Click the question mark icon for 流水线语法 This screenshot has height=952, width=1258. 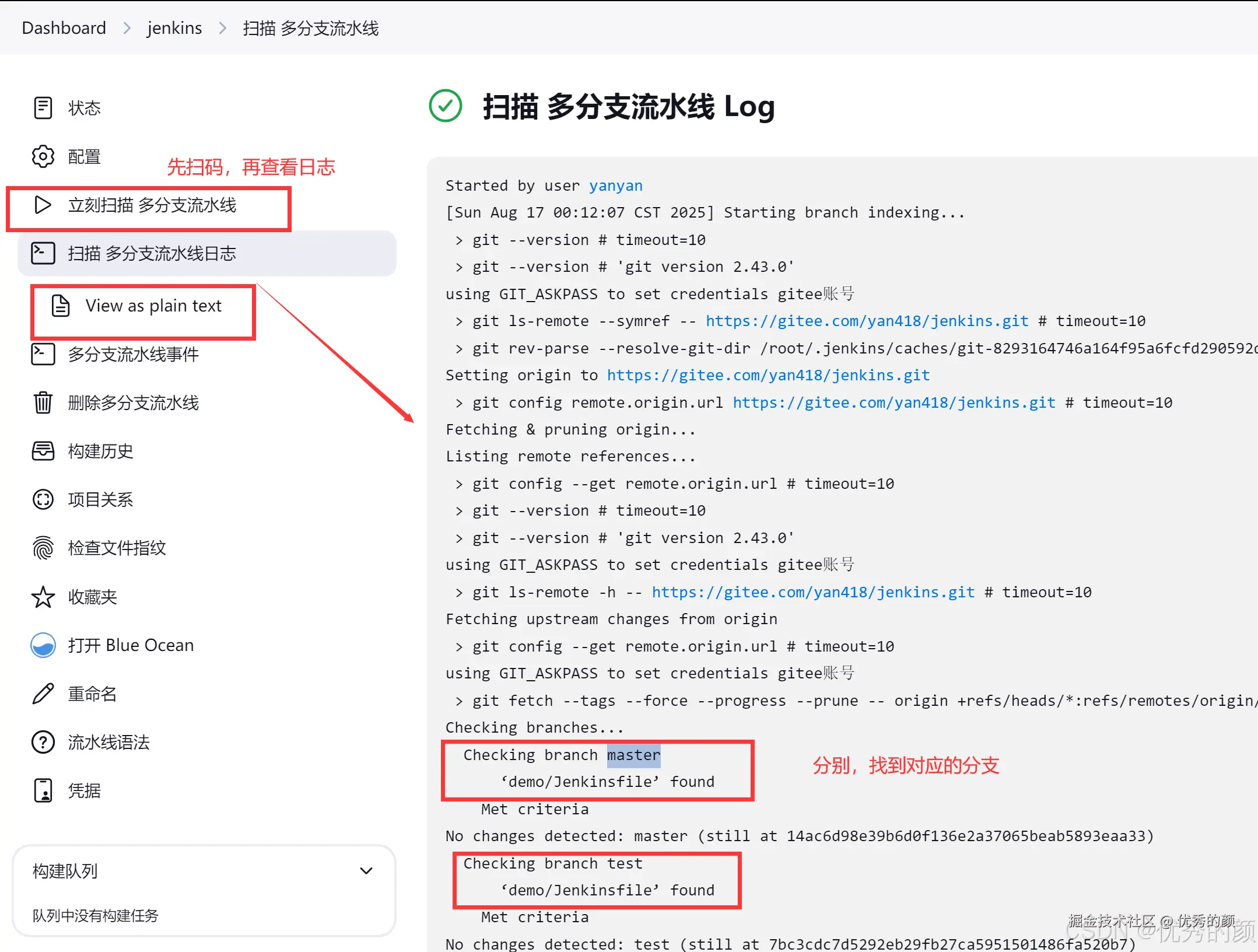pyautogui.click(x=43, y=742)
